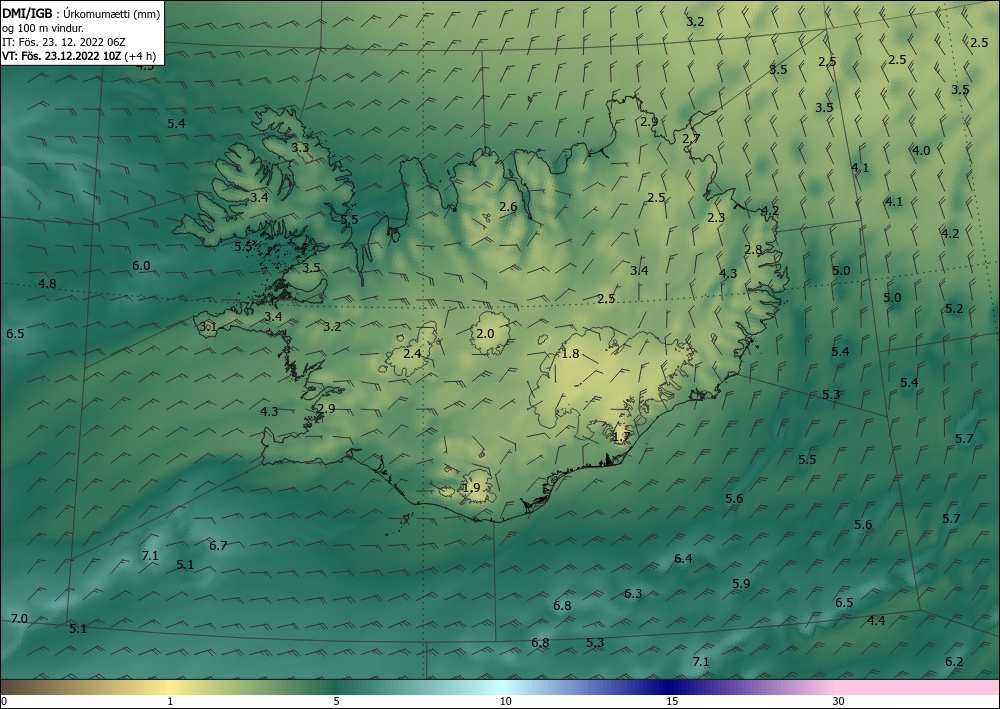This screenshot has height=709, width=1000.
Task: Click the color scale tick label '10'
Action: coord(505,701)
